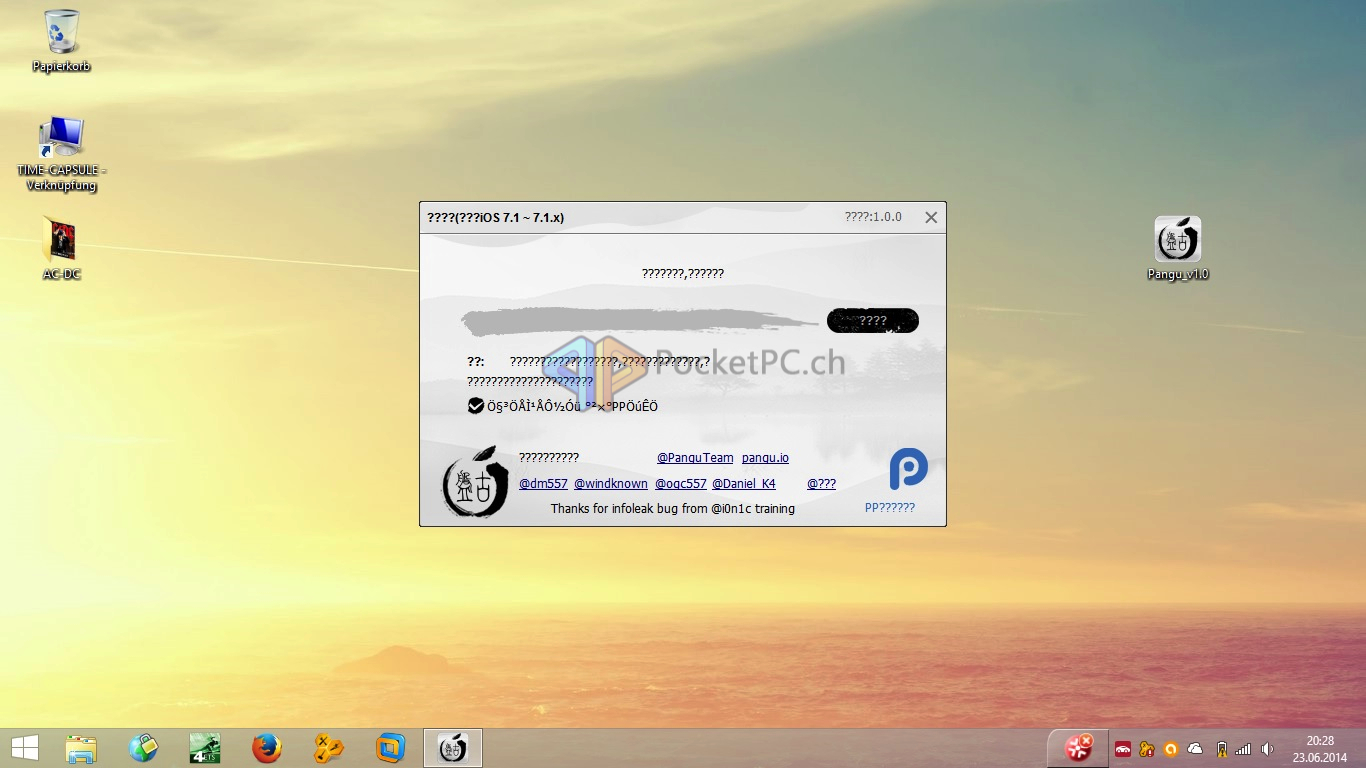Launch Firefox from the taskbar
This screenshot has height=768, width=1366.
click(x=267, y=748)
